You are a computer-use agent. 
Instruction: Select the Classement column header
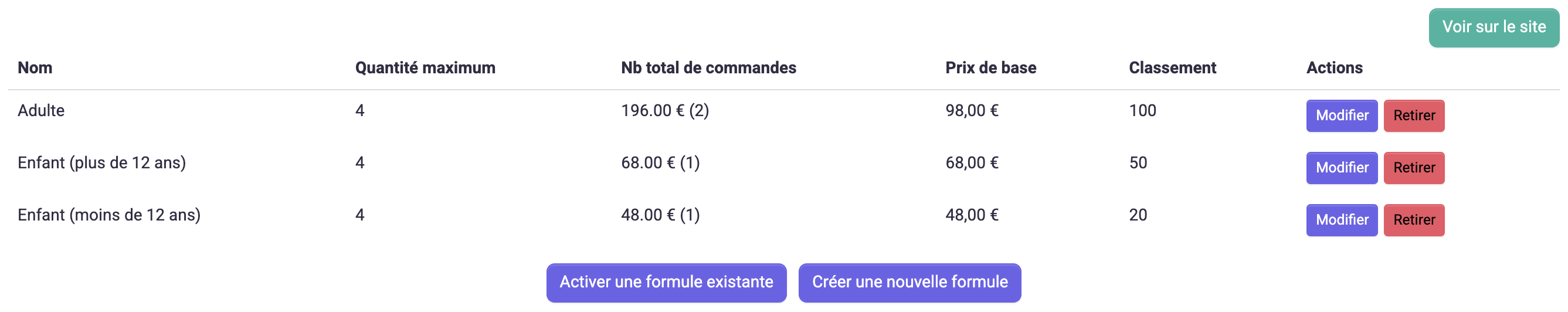(x=1172, y=67)
